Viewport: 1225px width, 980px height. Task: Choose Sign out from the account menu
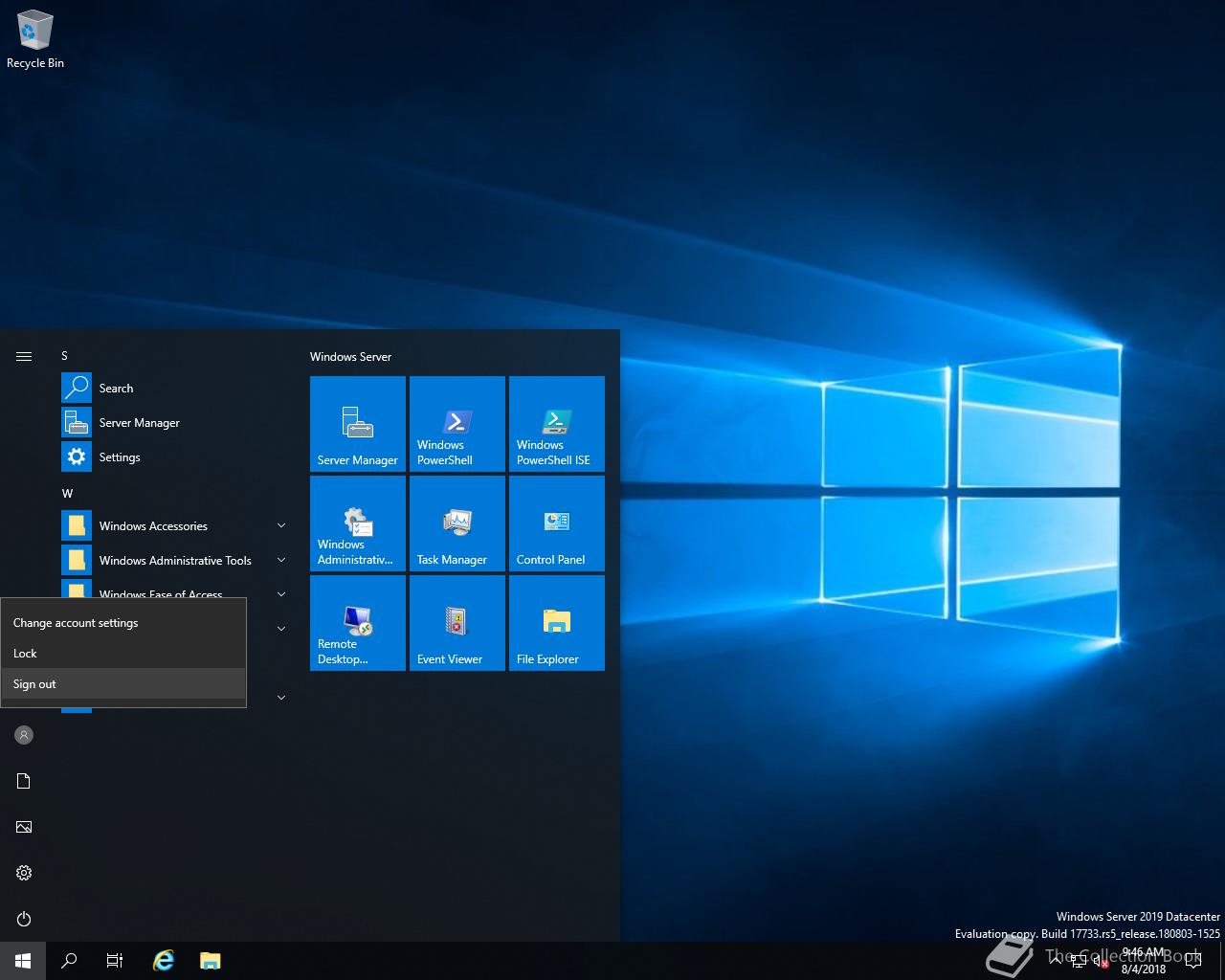(123, 683)
